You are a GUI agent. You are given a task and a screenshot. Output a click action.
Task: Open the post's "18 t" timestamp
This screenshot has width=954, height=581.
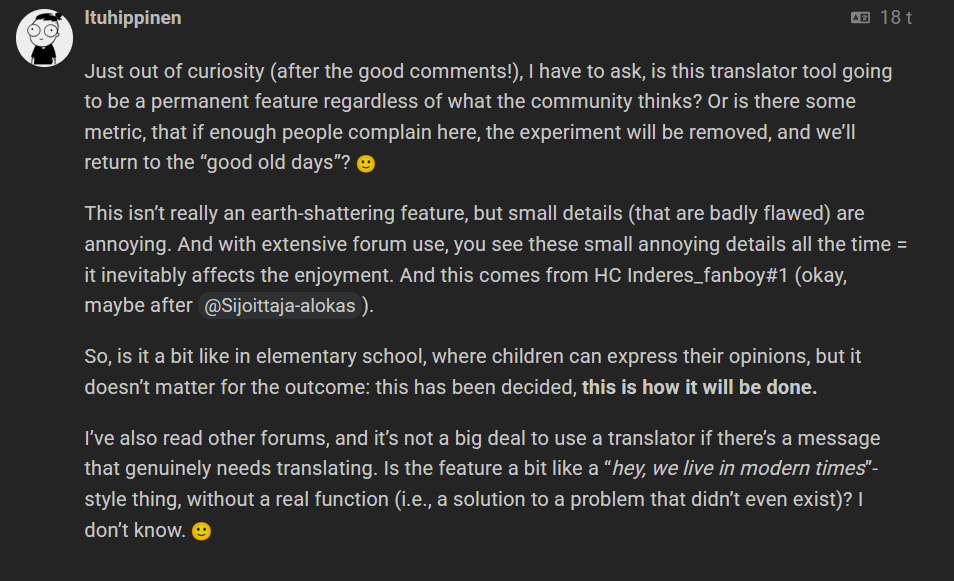coord(895,18)
